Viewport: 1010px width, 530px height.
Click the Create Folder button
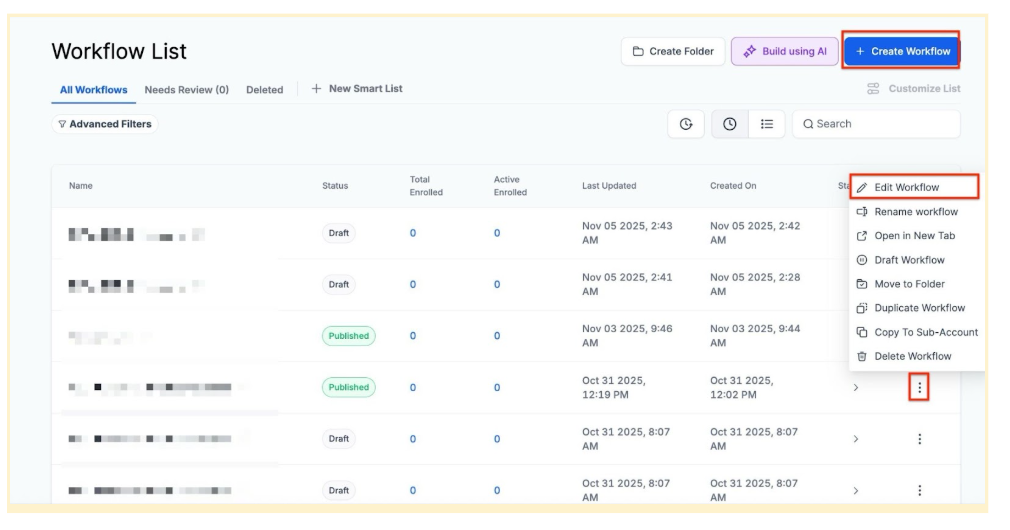coord(673,51)
